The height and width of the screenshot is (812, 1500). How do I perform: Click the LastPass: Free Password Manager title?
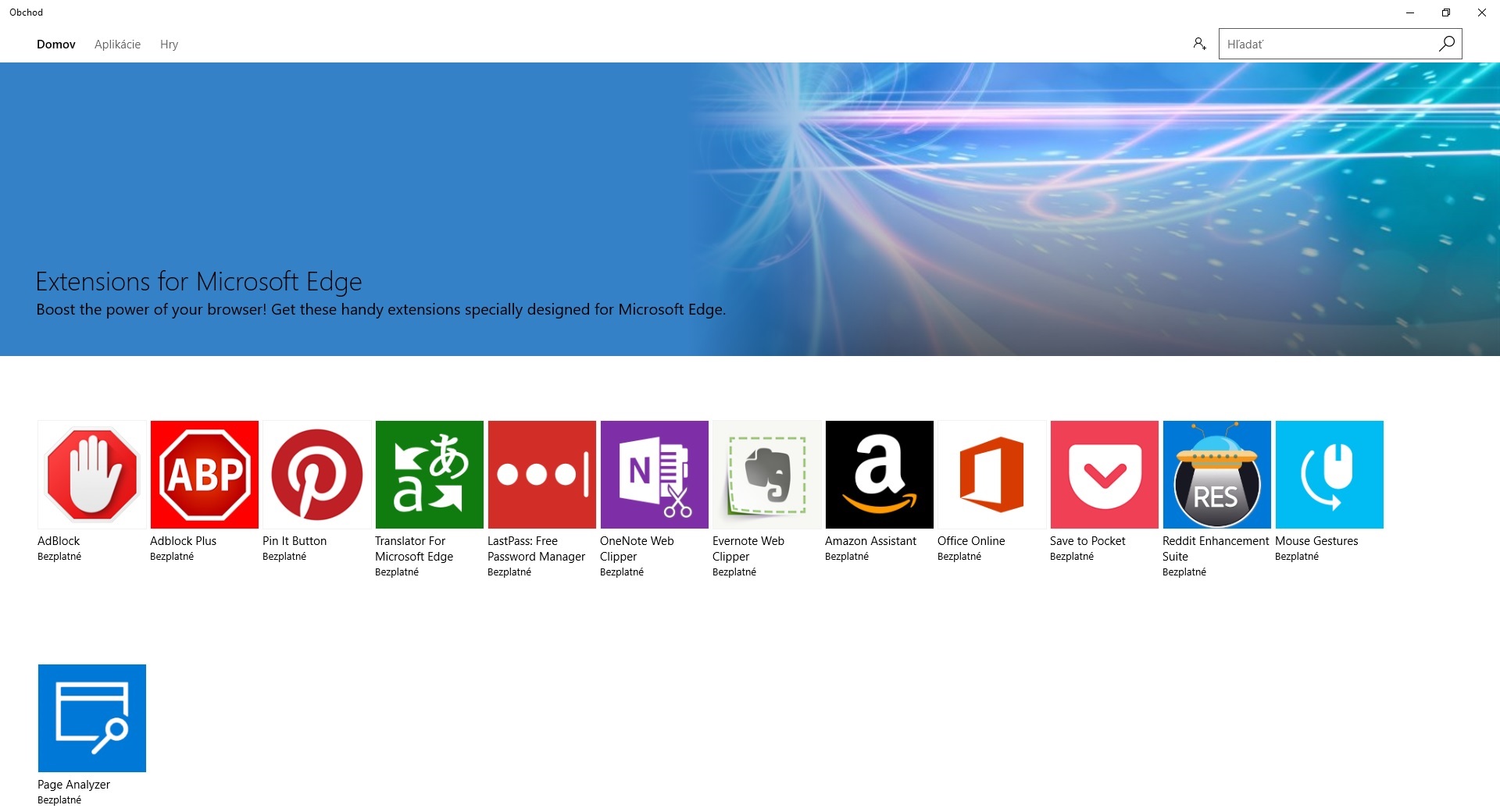point(536,549)
